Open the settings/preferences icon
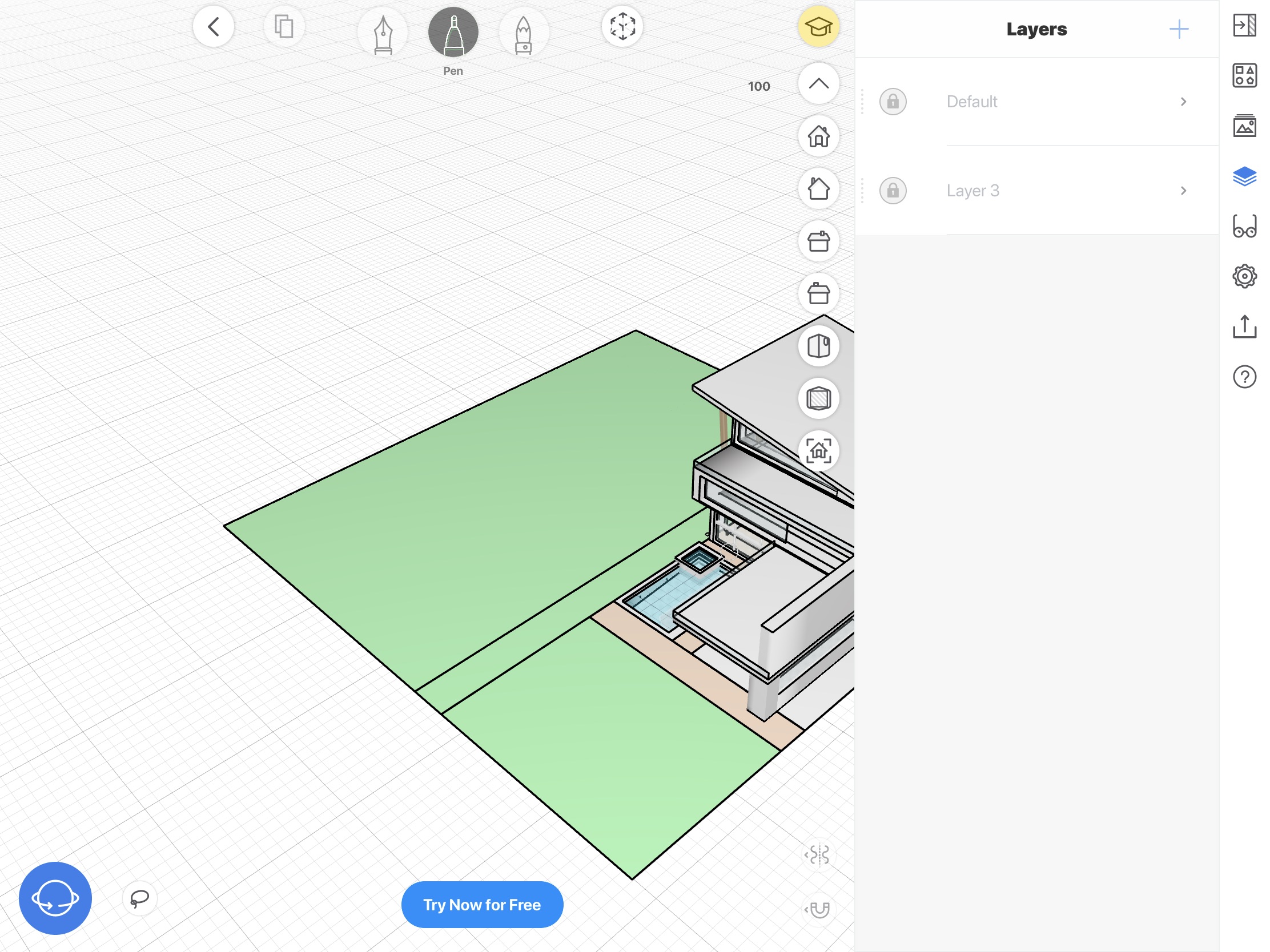 (x=1244, y=276)
